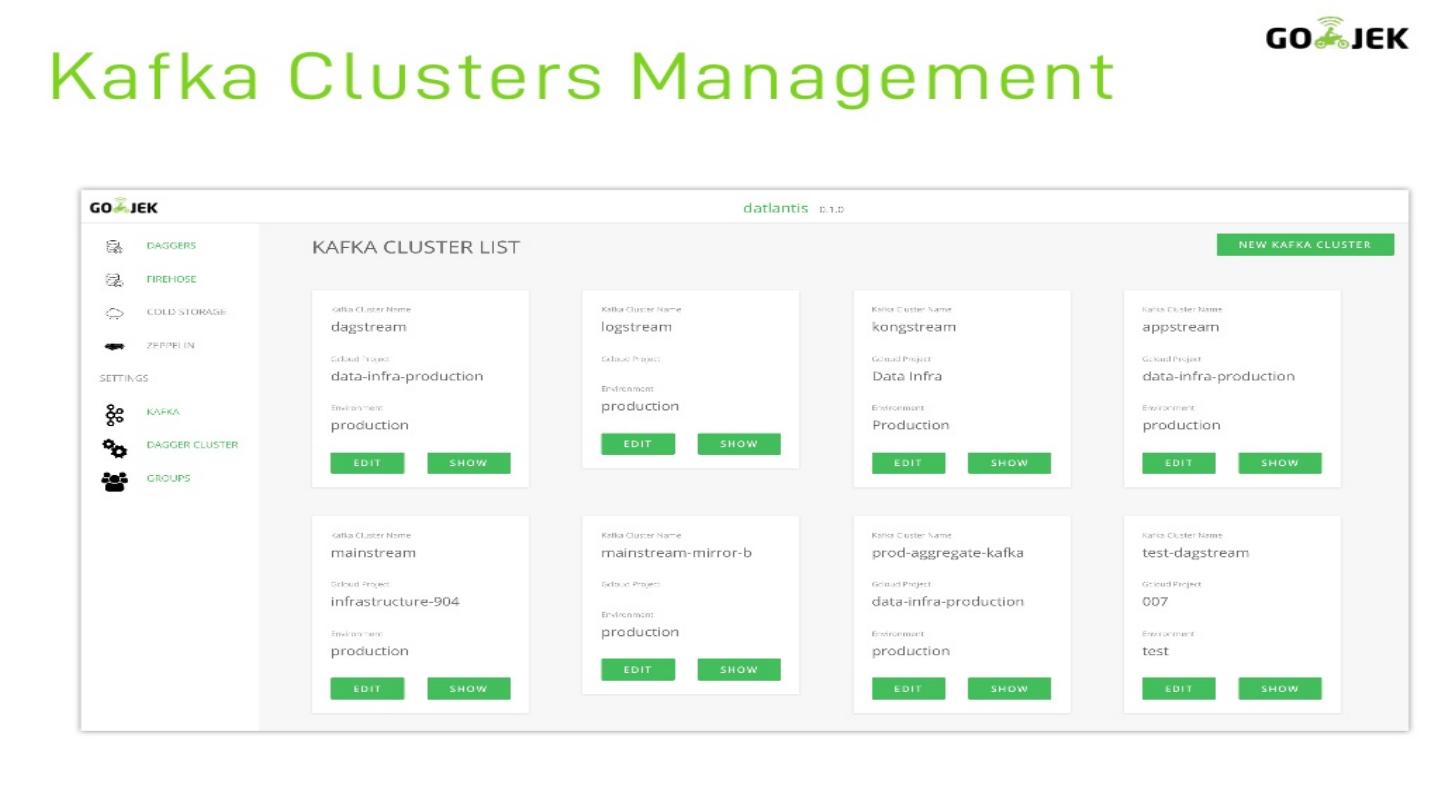Show the appstream cluster
This screenshot has height=810, width=1440.
click(1280, 463)
